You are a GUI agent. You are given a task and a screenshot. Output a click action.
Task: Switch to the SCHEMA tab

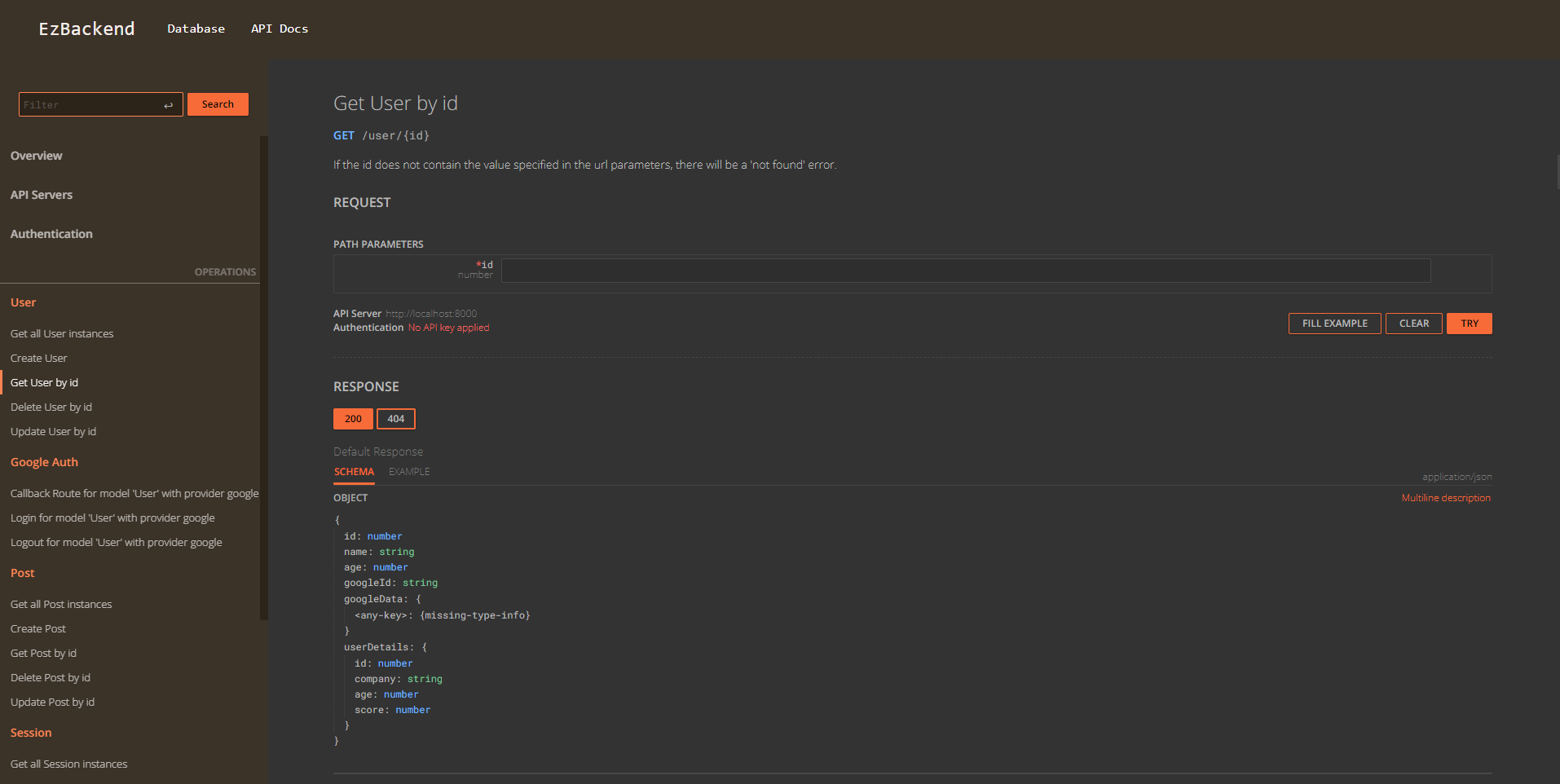pyautogui.click(x=355, y=472)
